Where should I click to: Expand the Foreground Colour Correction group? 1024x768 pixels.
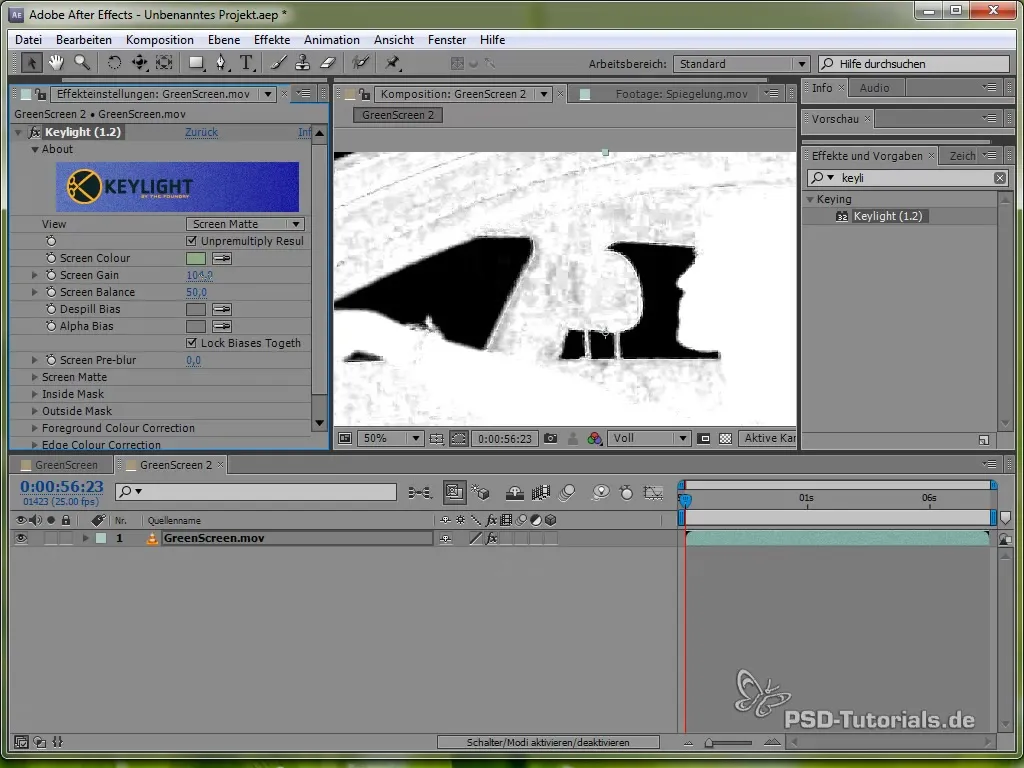(x=35, y=428)
